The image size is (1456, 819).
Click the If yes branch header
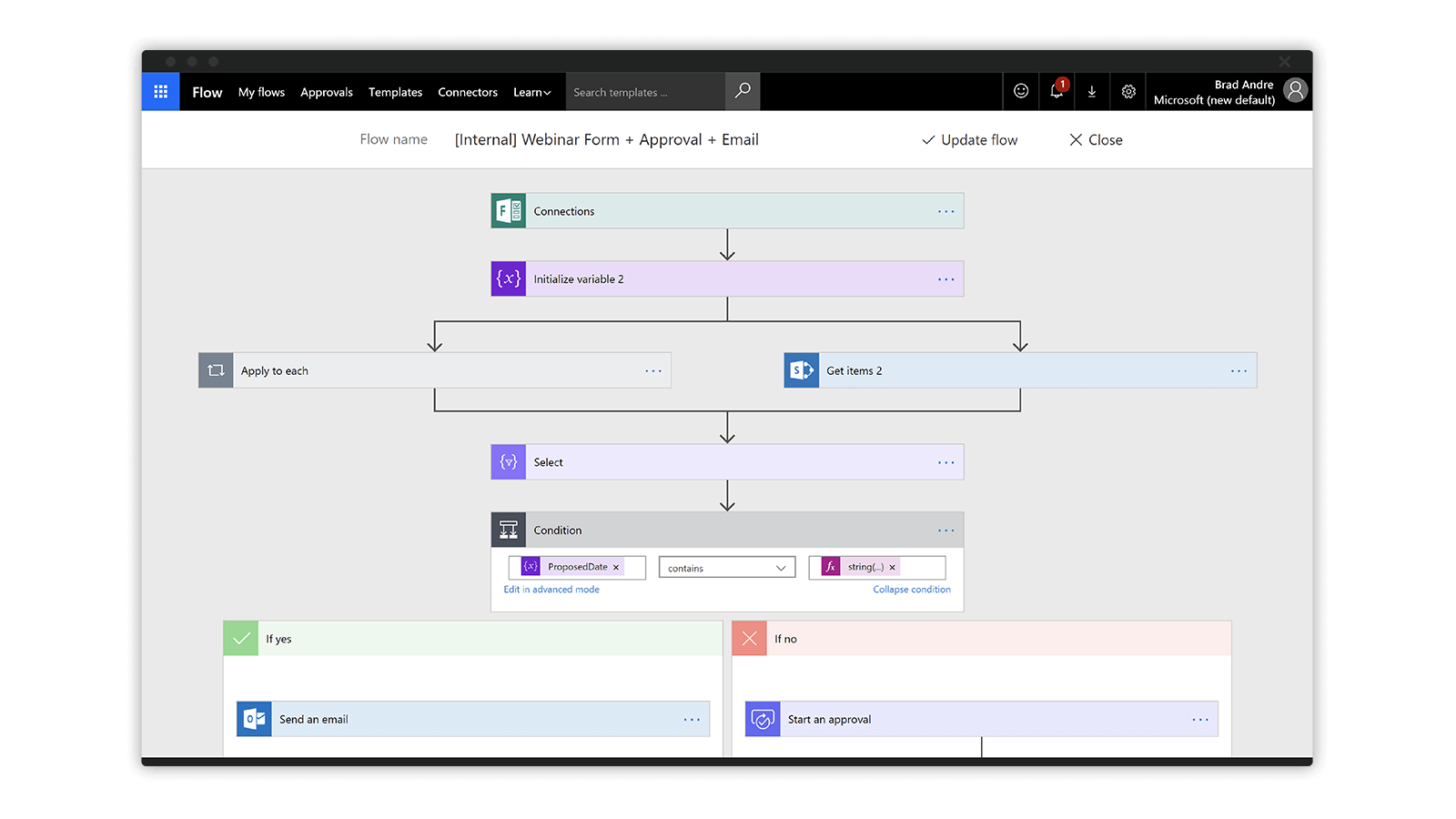pyautogui.click(x=473, y=639)
